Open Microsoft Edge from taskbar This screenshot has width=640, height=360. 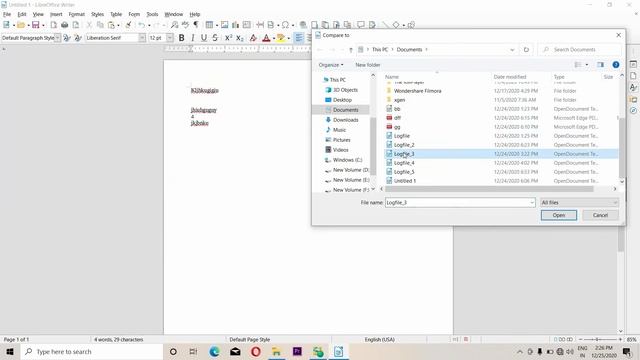214,351
